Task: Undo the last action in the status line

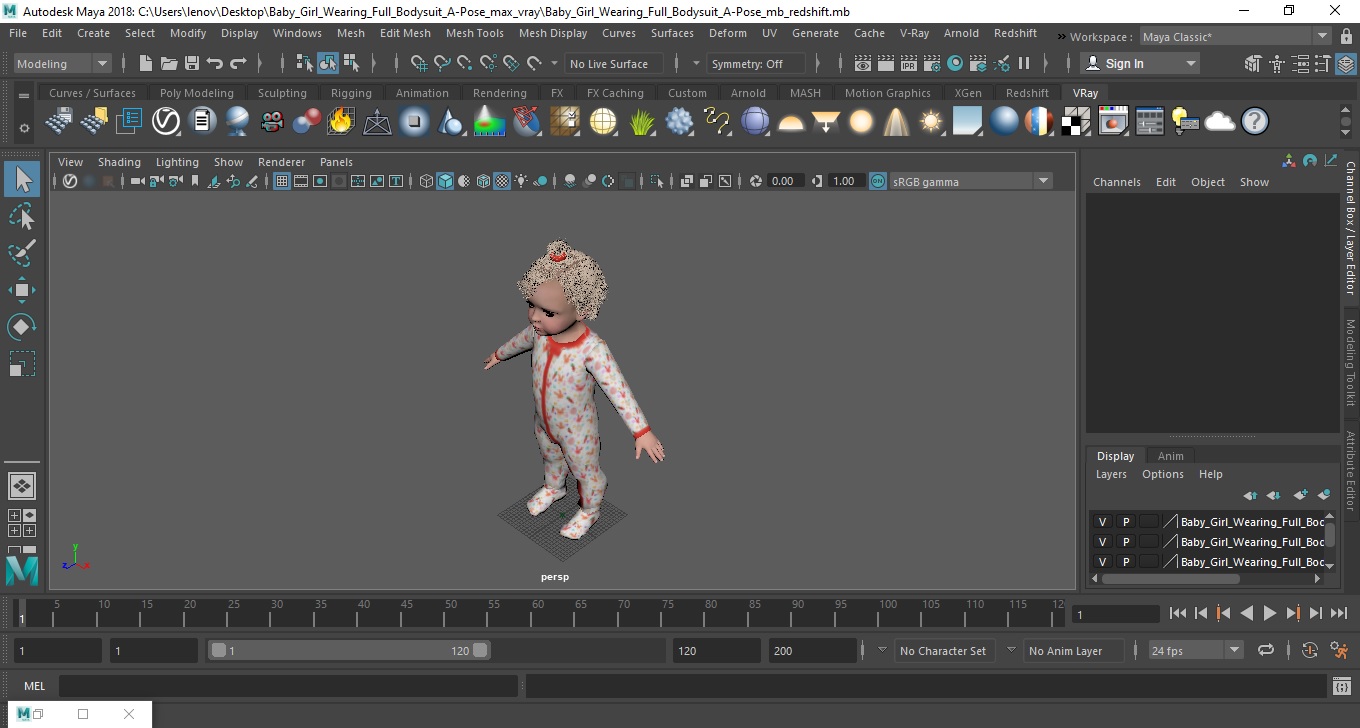Action: click(x=215, y=63)
